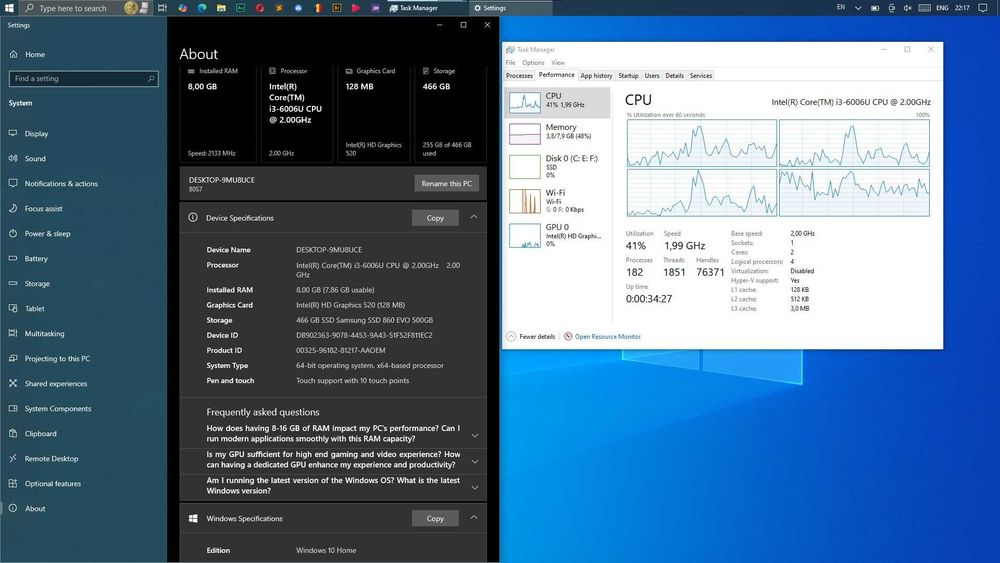This screenshot has height=563, width=1000.
Task: Switch to App history tab
Action: point(596,75)
